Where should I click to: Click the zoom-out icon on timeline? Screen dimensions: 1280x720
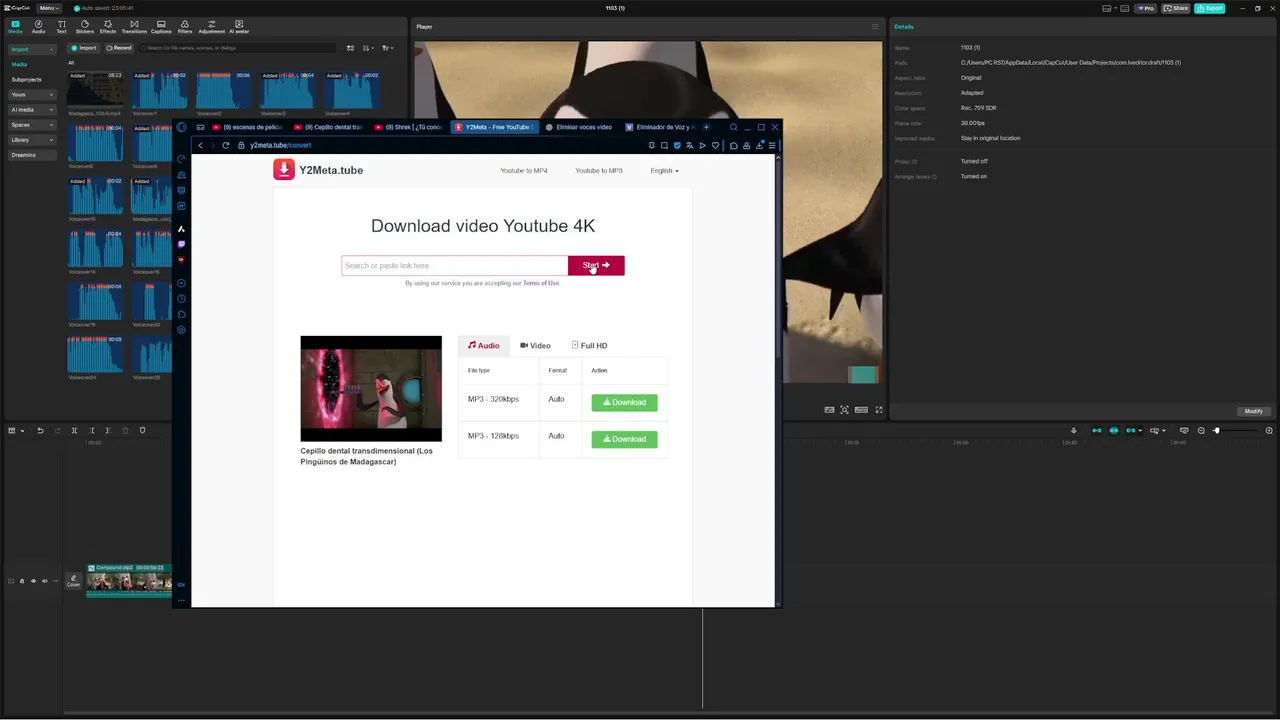pyautogui.click(x=1201, y=430)
